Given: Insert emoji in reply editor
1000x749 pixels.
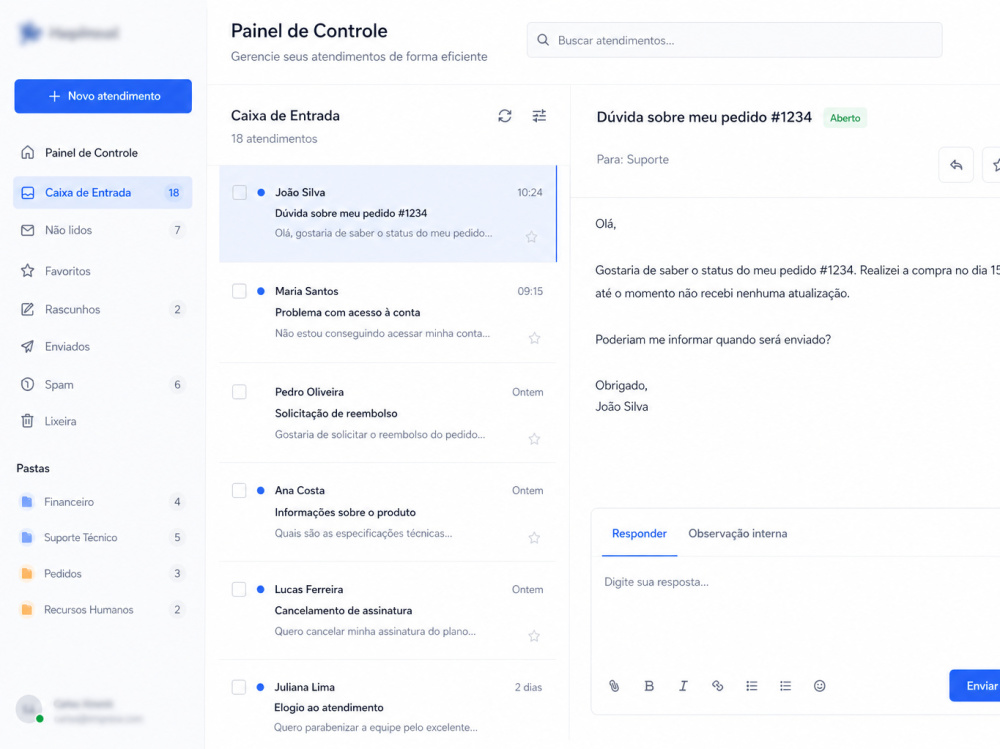Looking at the screenshot, I should click(820, 686).
